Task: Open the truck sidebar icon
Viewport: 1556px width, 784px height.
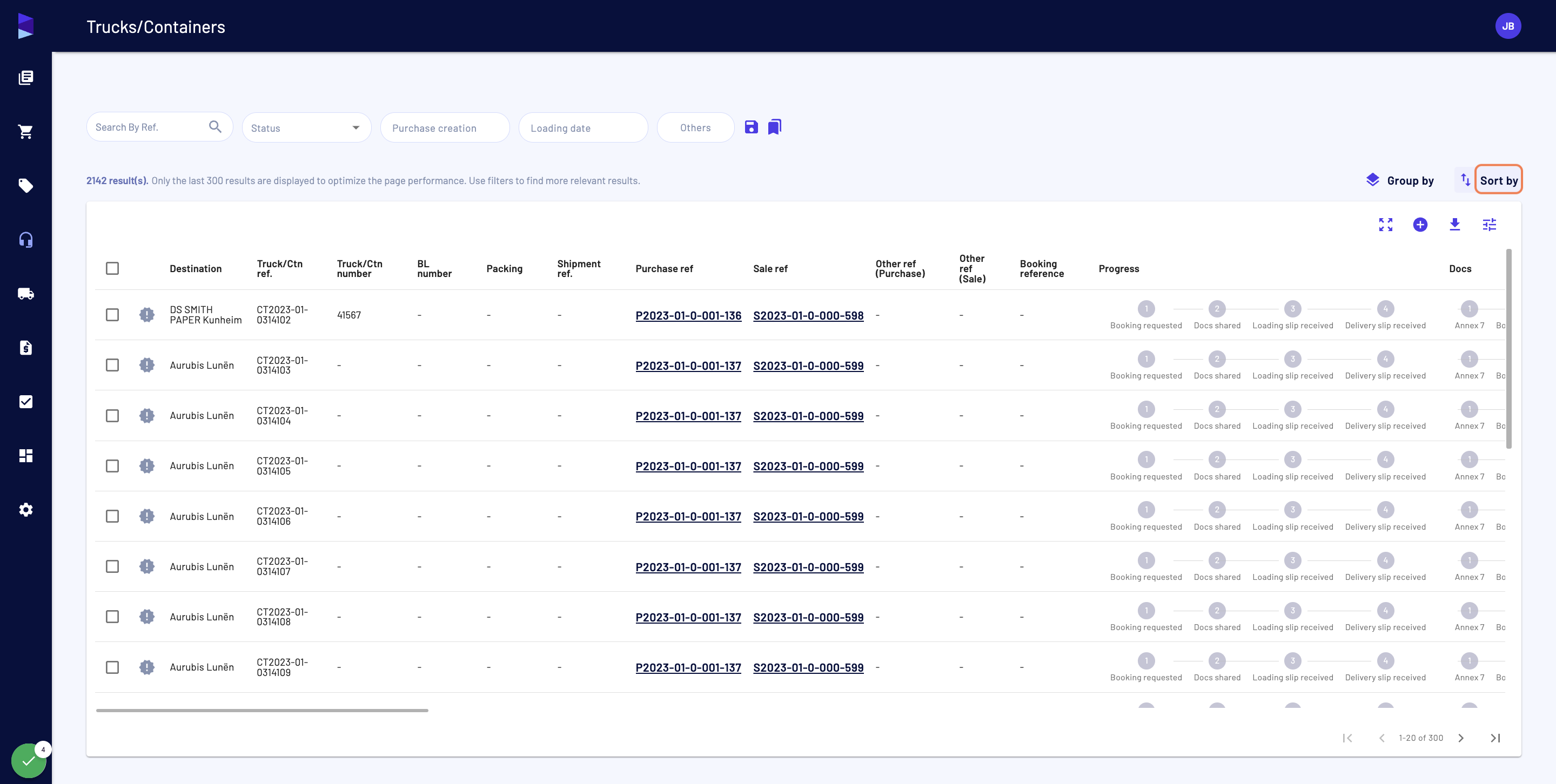Action: tap(26, 294)
